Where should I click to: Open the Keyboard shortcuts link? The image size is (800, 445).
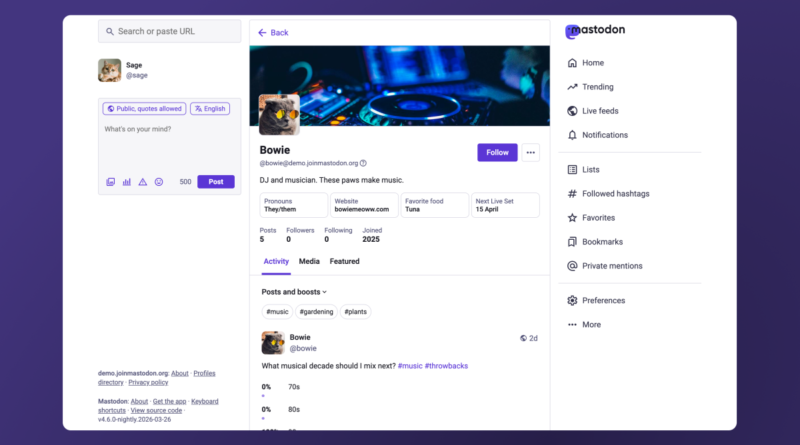pos(158,406)
